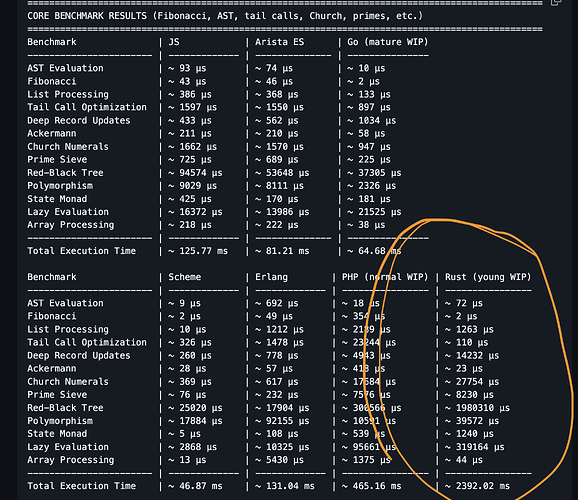Screen dimensions: 578x500
Task: Select the Go Array Processing value 38 µs
Action: point(366,225)
